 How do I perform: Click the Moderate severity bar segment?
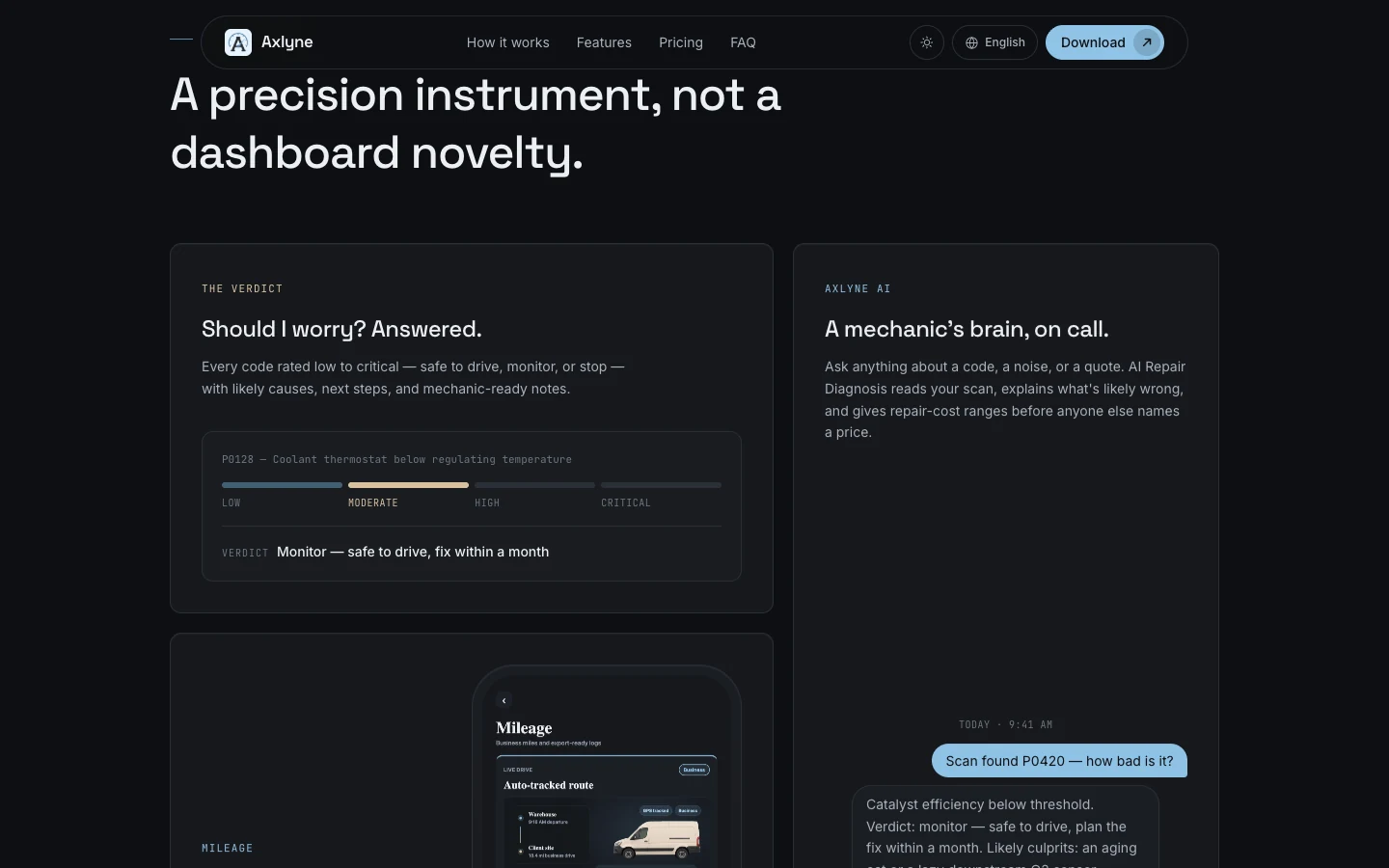point(408,485)
